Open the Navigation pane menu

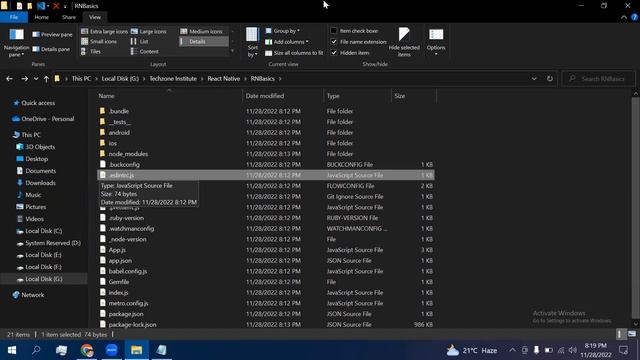[16, 43]
